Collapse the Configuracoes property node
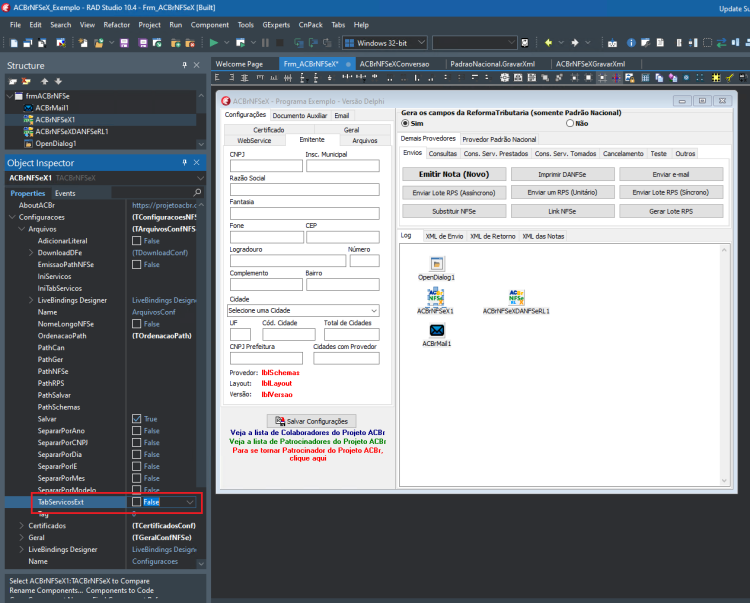 click(12, 217)
